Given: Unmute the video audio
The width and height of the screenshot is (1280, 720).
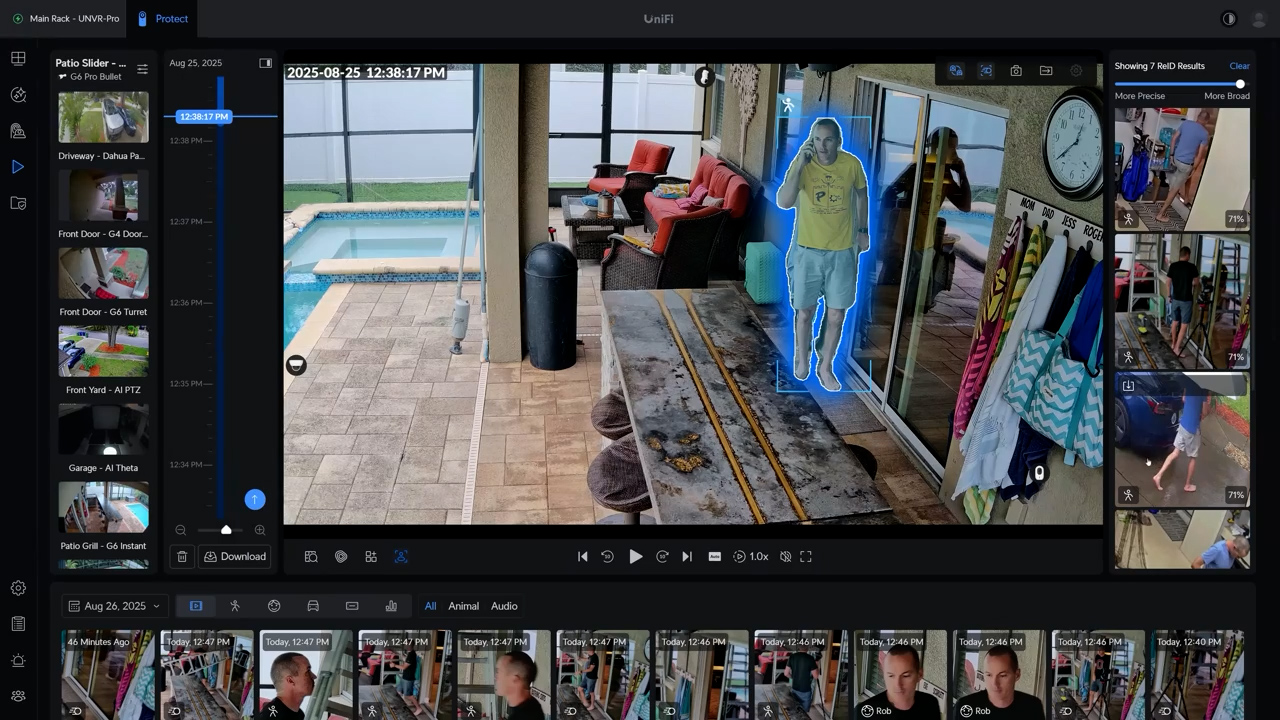Looking at the screenshot, I should pyautogui.click(x=786, y=557).
